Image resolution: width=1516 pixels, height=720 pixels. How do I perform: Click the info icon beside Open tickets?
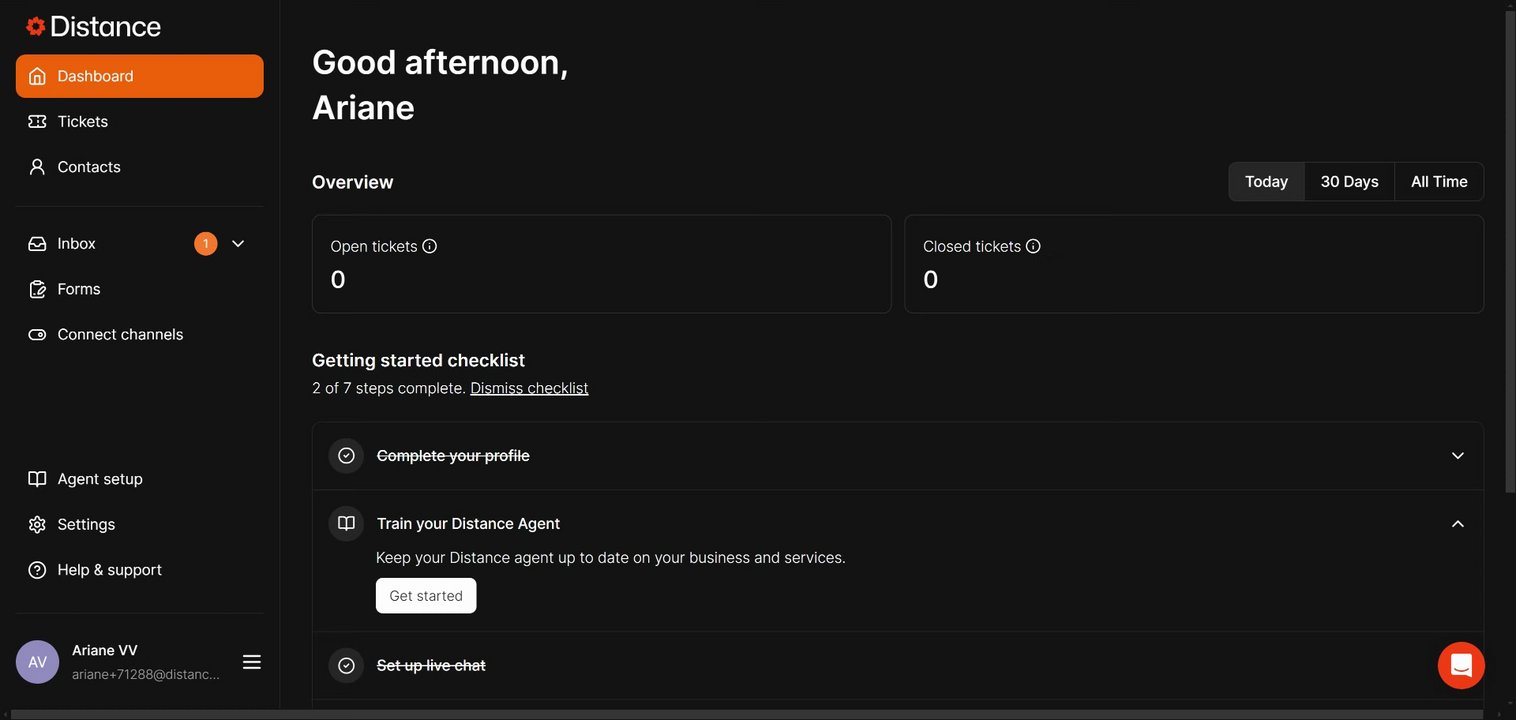point(430,246)
